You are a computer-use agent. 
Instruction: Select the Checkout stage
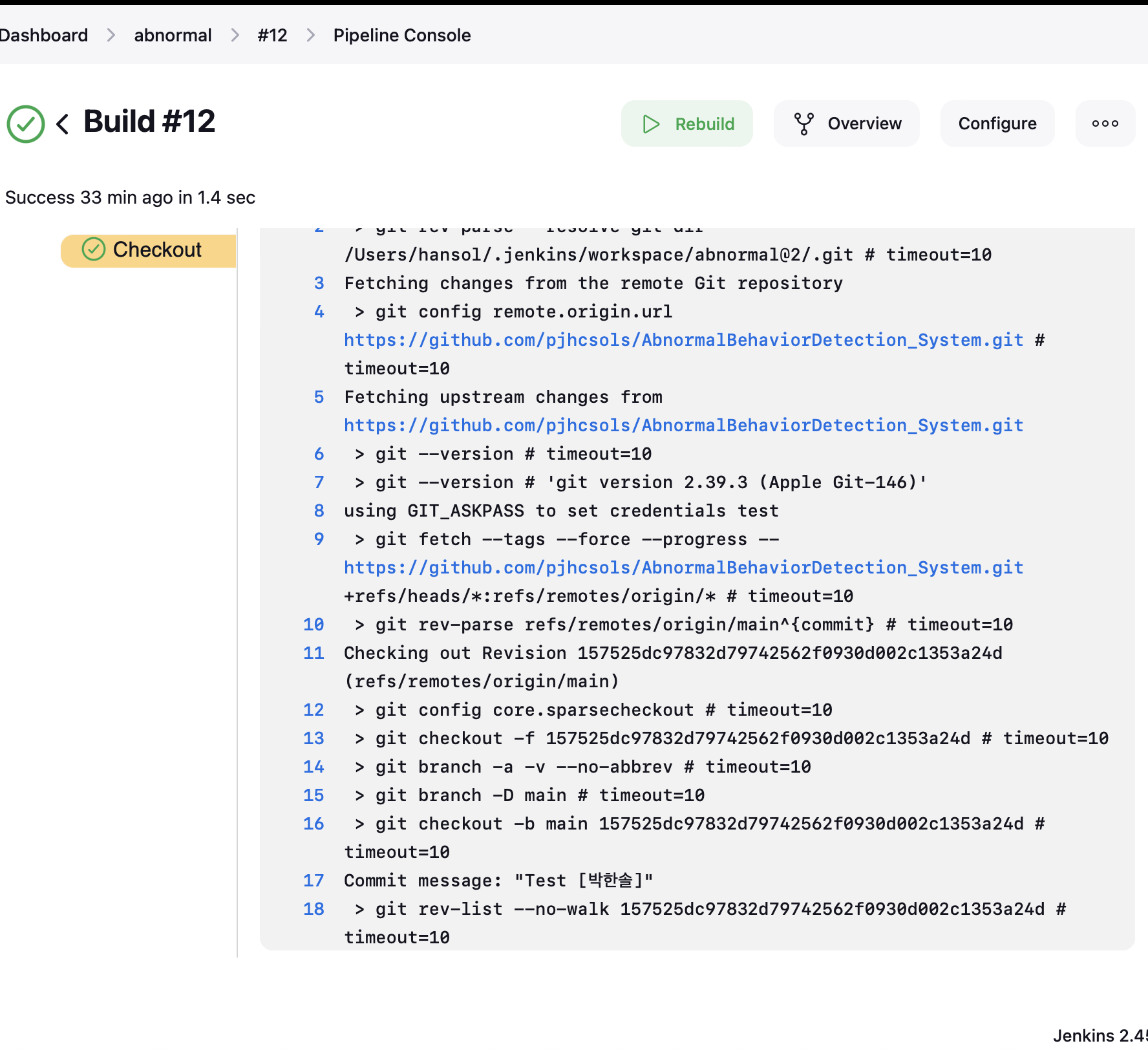149,250
